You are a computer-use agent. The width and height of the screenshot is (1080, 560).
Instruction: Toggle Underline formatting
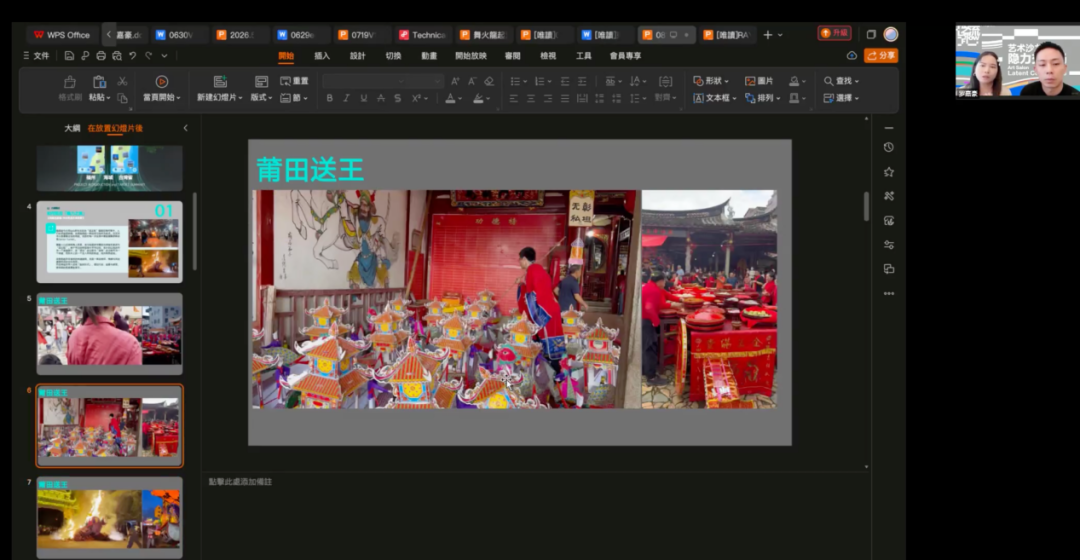point(364,98)
